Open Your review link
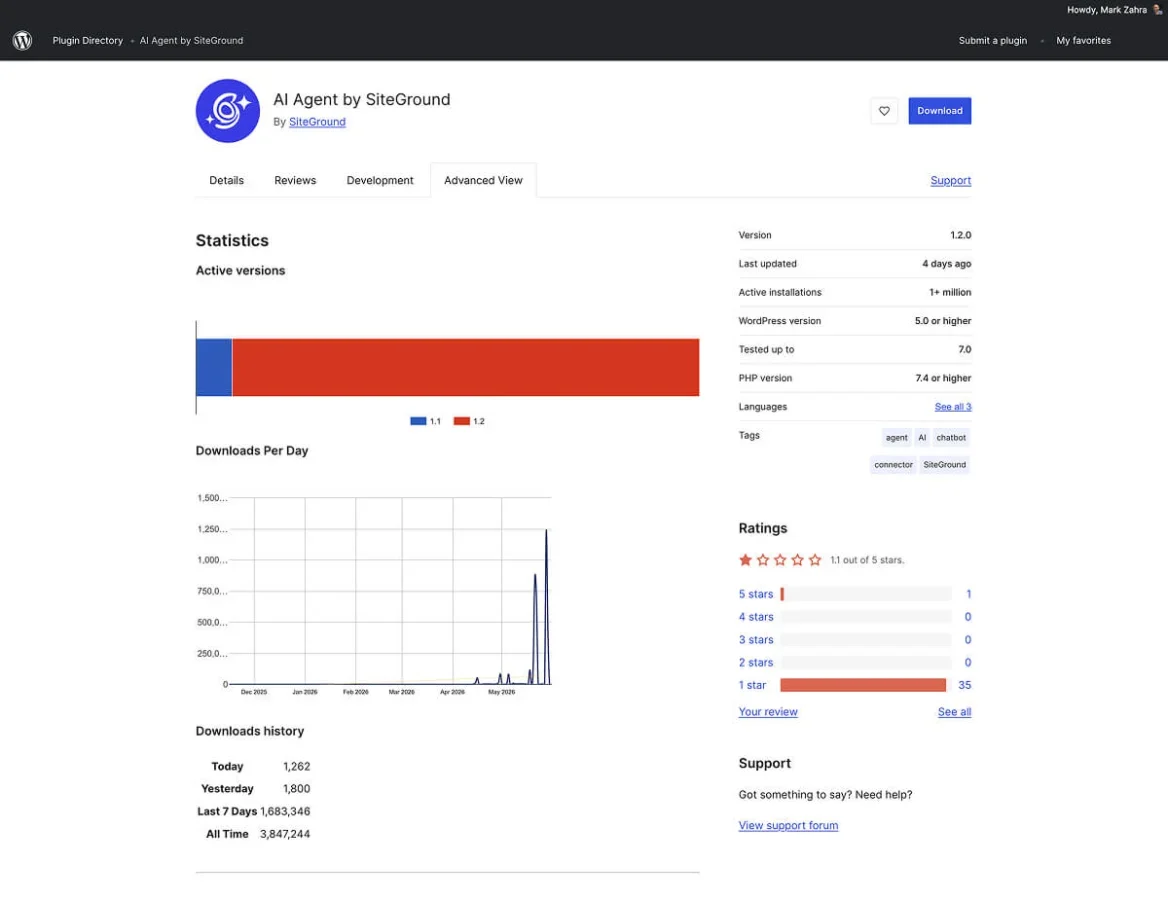Viewport: 1168px width, 900px height. click(768, 712)
